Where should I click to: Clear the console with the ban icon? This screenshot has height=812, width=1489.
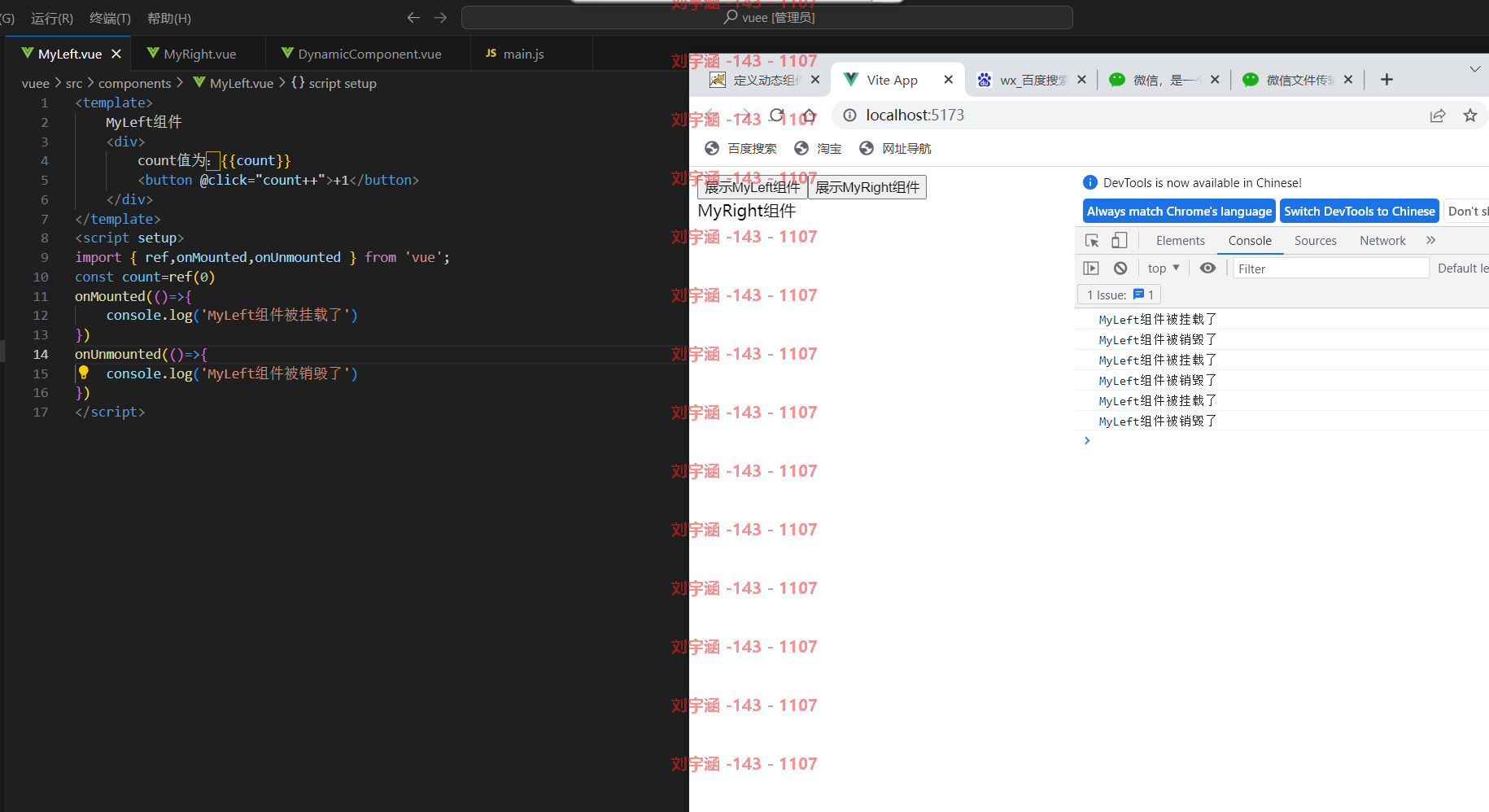pyautogui.click(x=1120, y=268)
